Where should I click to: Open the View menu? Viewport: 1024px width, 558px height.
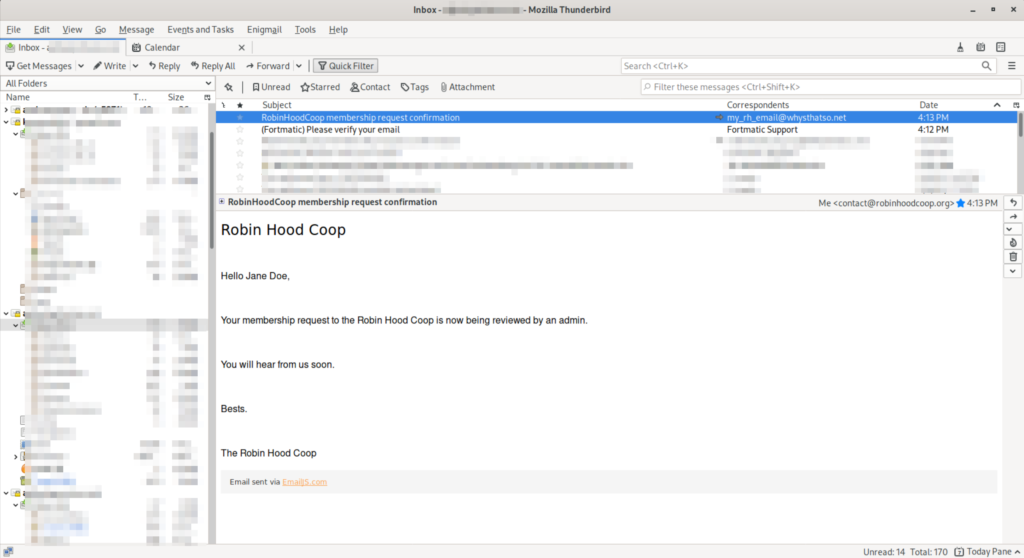point(72,29)
